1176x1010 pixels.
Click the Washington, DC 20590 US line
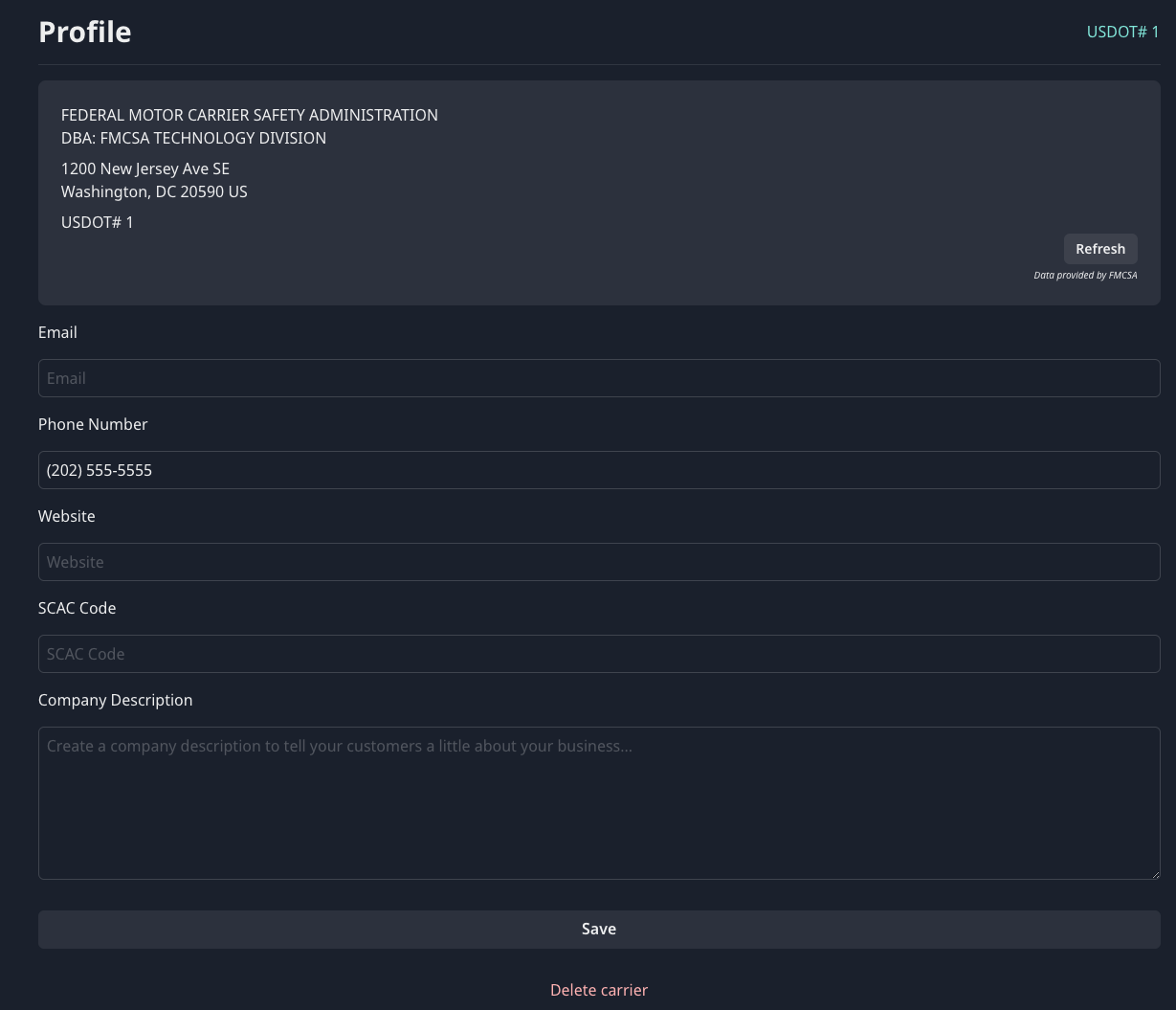[154, 191]
